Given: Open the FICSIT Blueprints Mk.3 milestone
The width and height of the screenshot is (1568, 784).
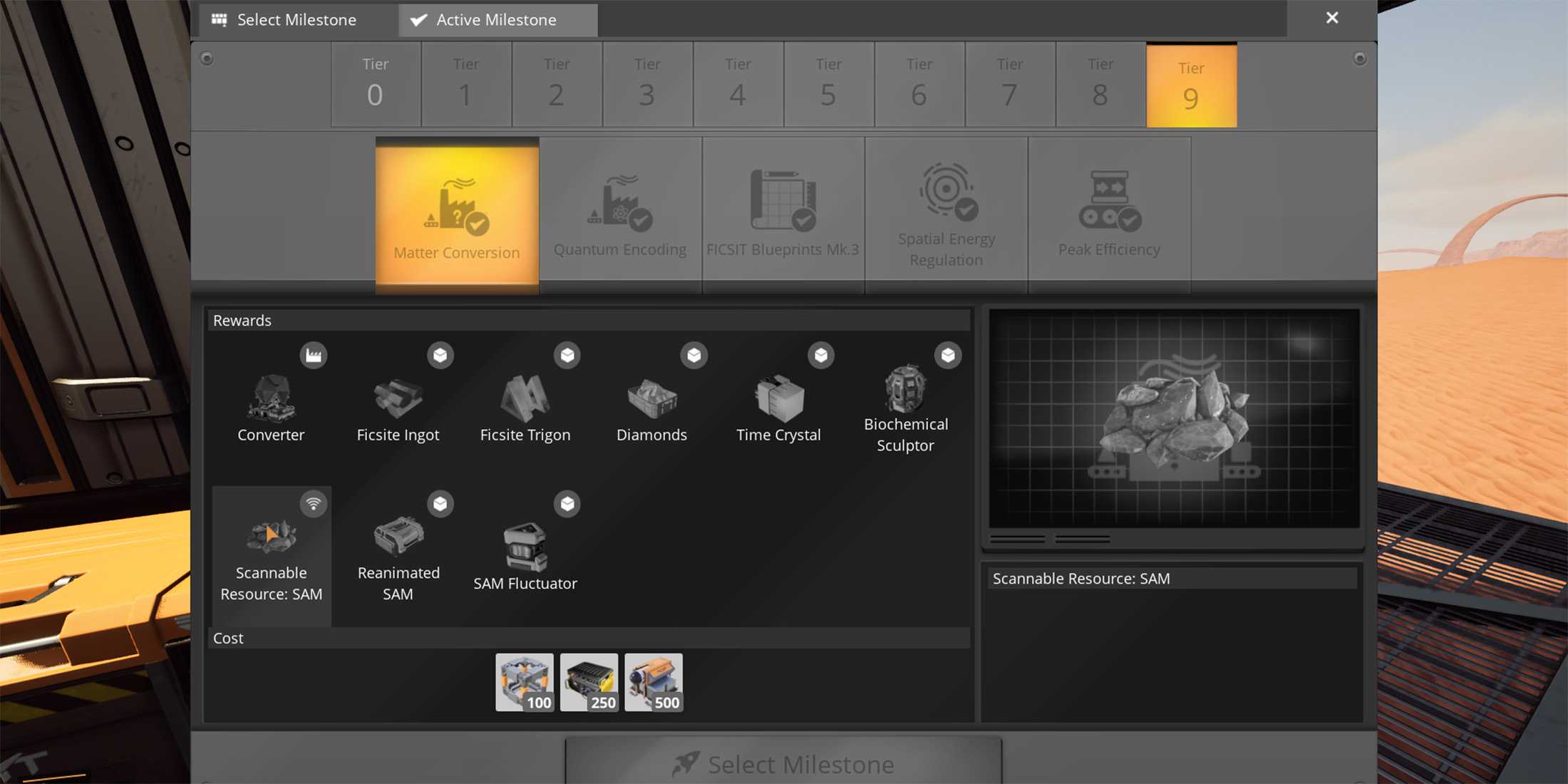Looking at the screenshot, I should (x=783, y=214).
